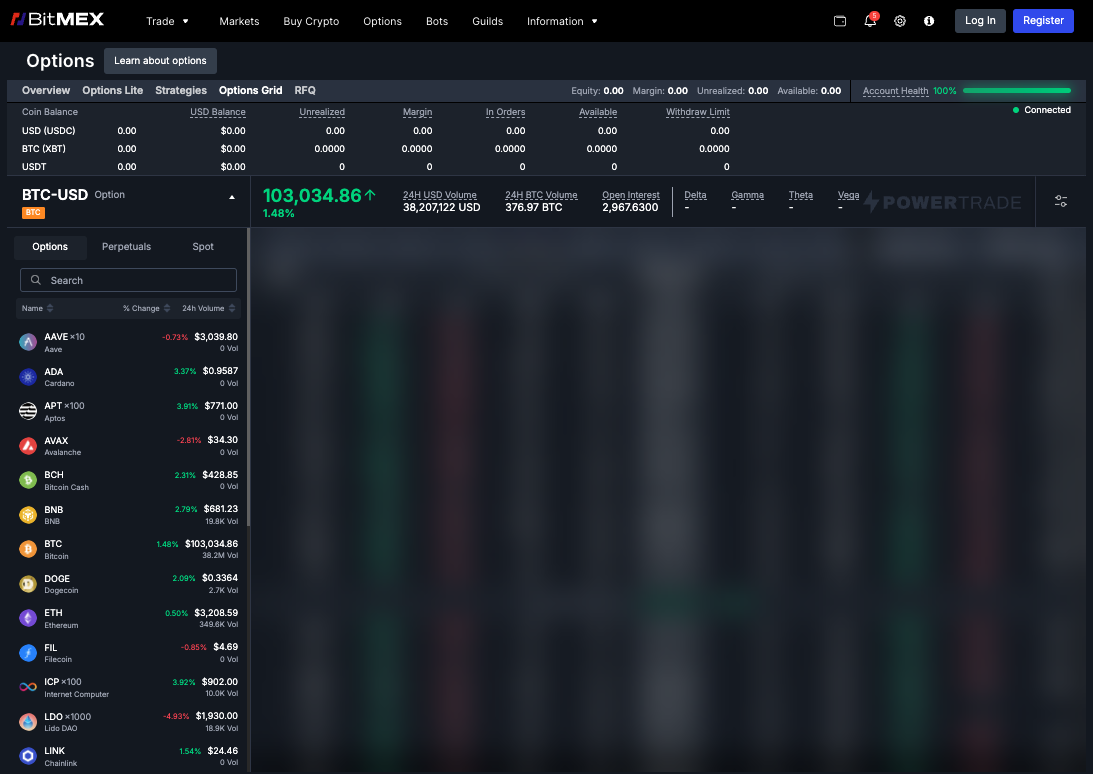Viewport: 1093px width, 774px height.
Task: Click Learn about options button
Action: click(160, 61)
